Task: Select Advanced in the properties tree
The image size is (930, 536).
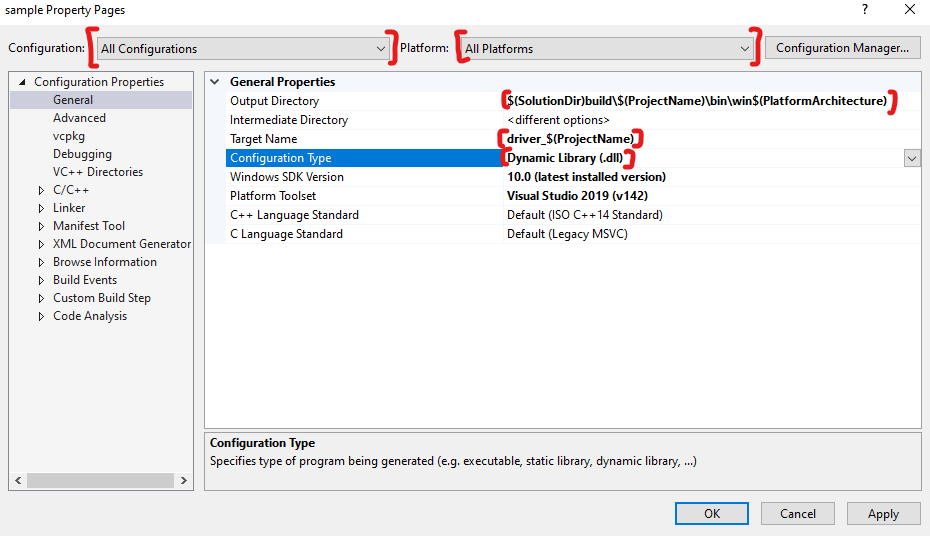Action: tap(79, 118)
